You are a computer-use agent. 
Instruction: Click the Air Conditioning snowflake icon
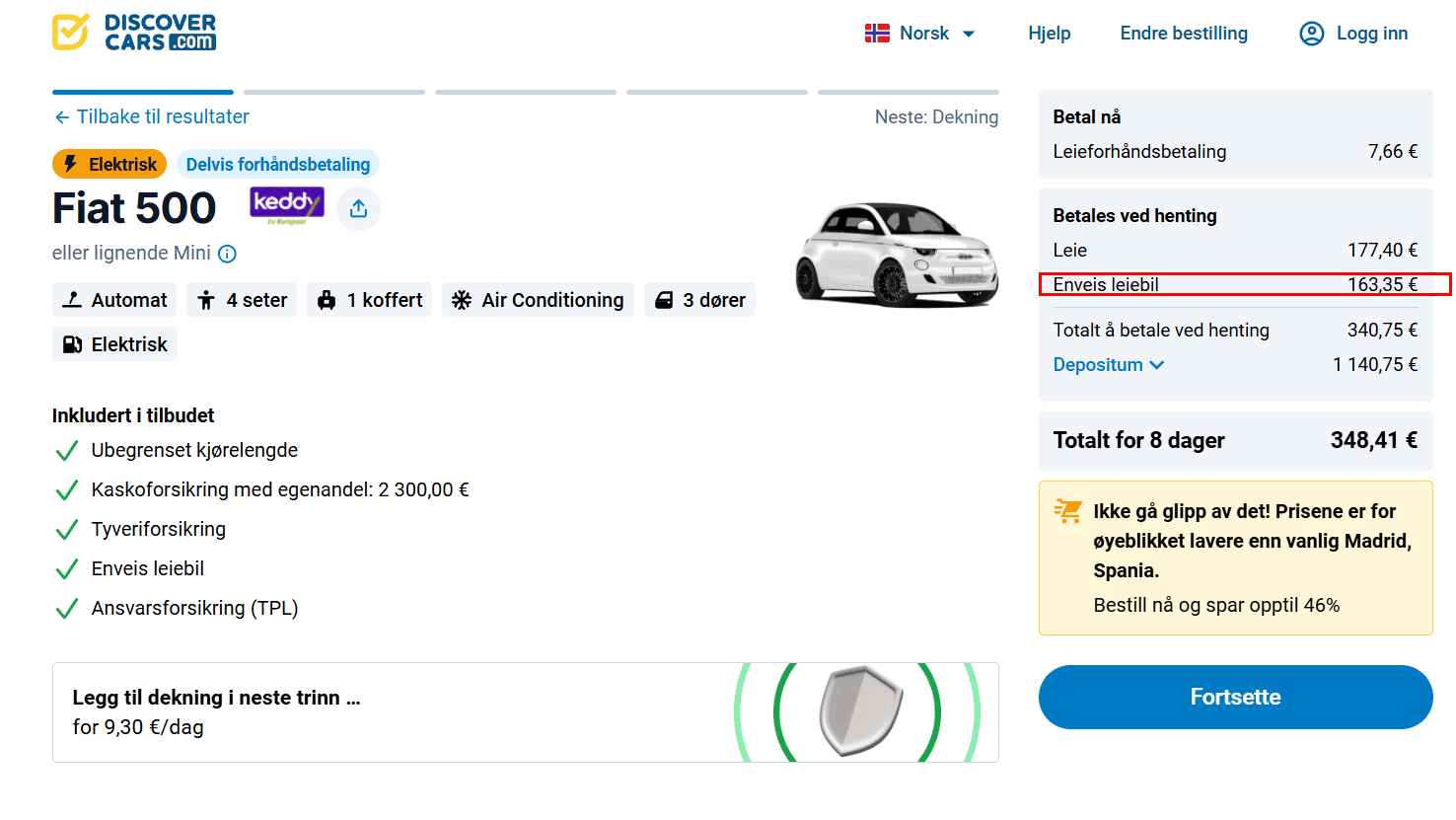(462, 300)
